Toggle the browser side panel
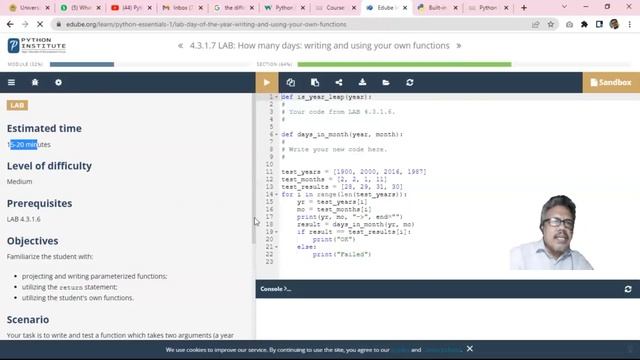The height and width of the screenshot is (360, 640). pos(599,24)
